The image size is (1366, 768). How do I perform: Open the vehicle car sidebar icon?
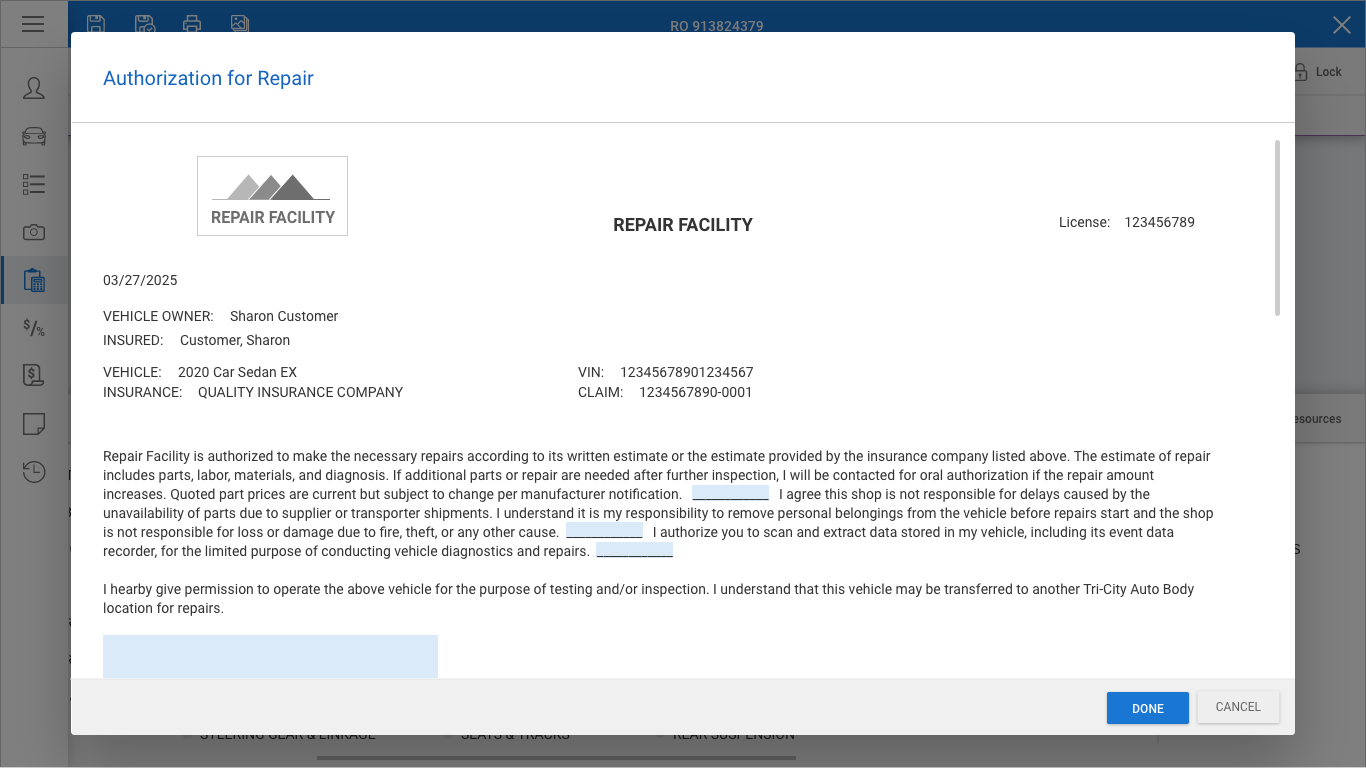(x=34, y=136)
